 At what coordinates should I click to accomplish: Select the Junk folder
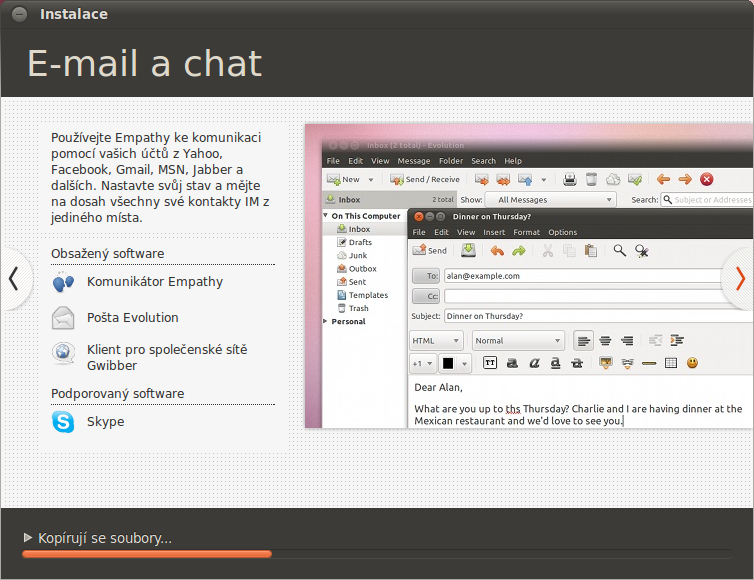(352, 255)
